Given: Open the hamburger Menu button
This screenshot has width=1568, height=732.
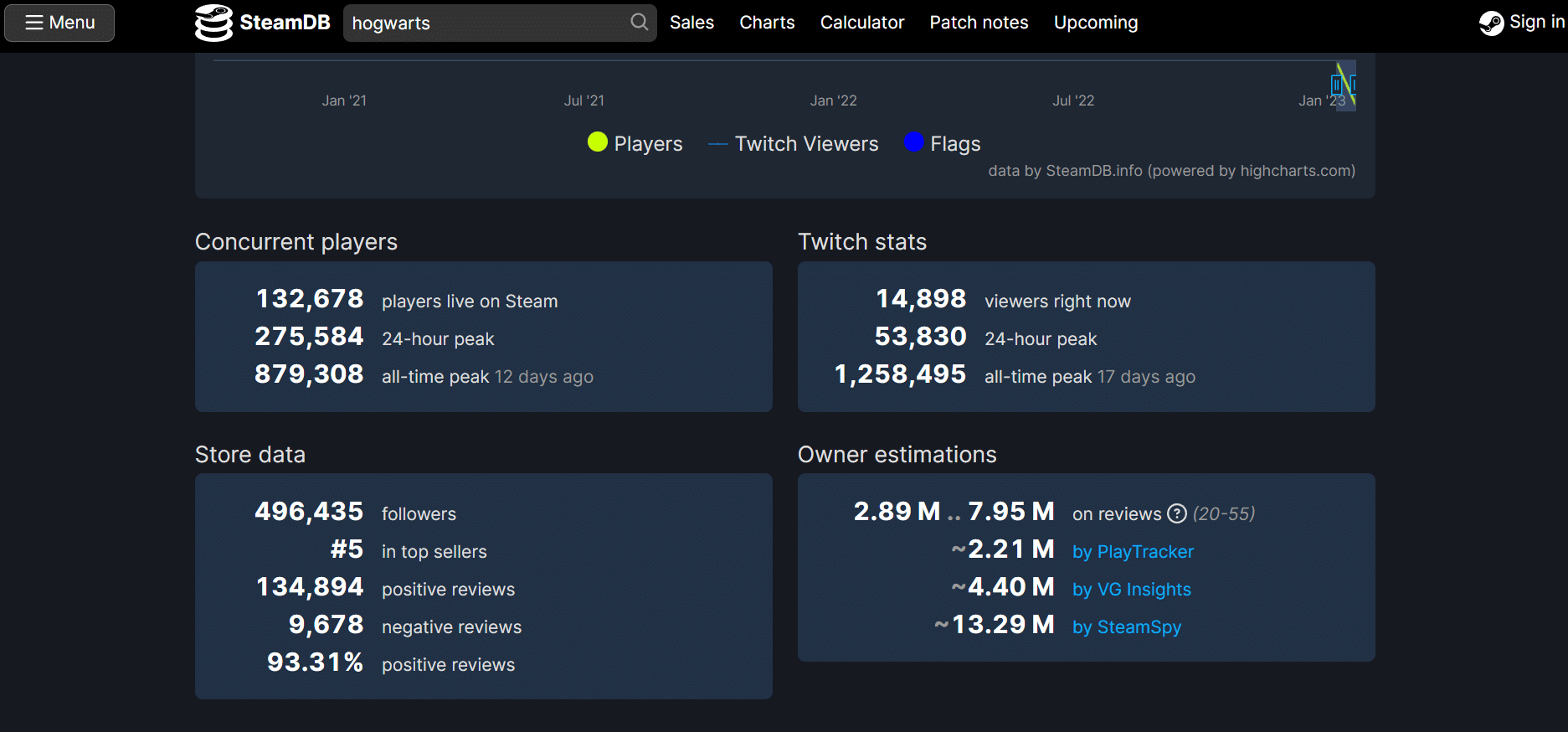Looking at the screenshot, I should coord(59,23).
